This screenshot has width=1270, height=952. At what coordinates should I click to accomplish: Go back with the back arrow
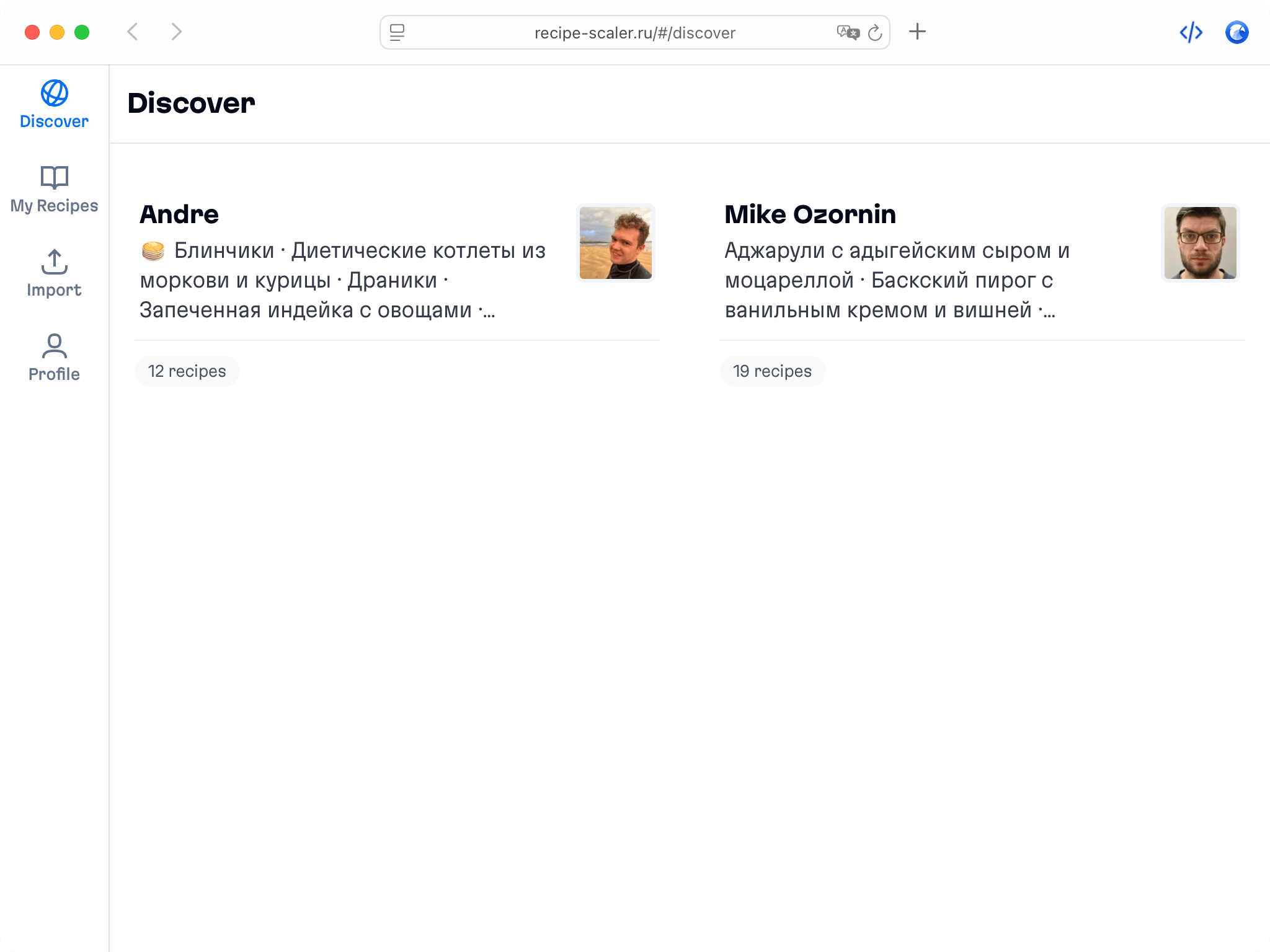click(x=132, y=32)
